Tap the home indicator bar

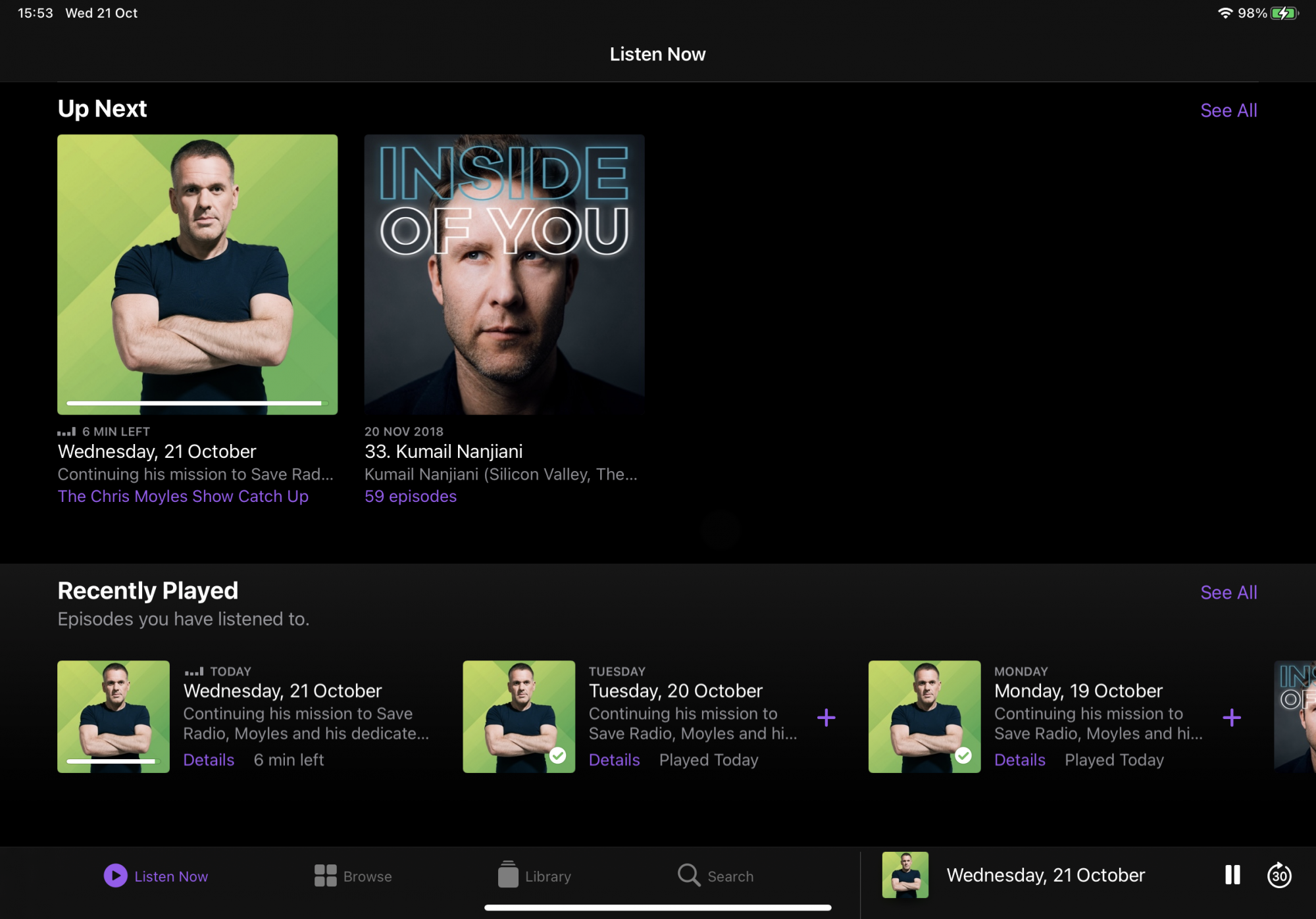658,908
